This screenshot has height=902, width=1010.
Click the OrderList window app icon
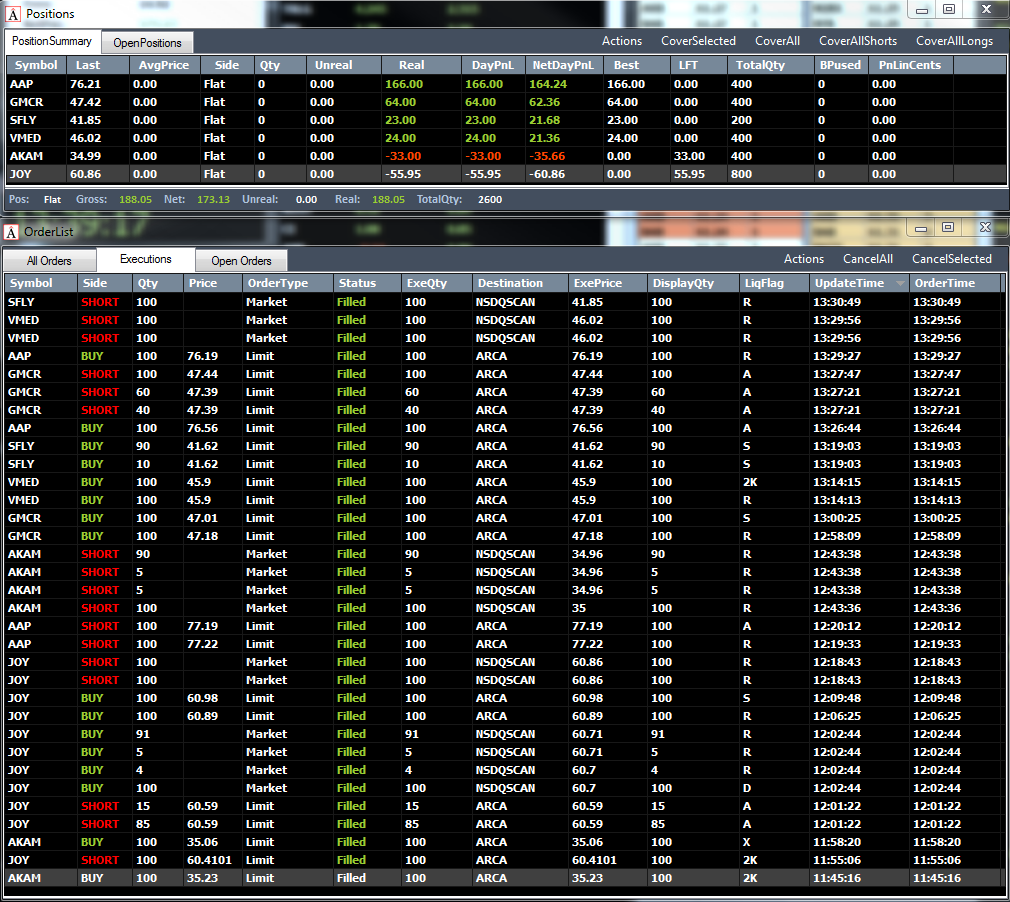point(11,232)
